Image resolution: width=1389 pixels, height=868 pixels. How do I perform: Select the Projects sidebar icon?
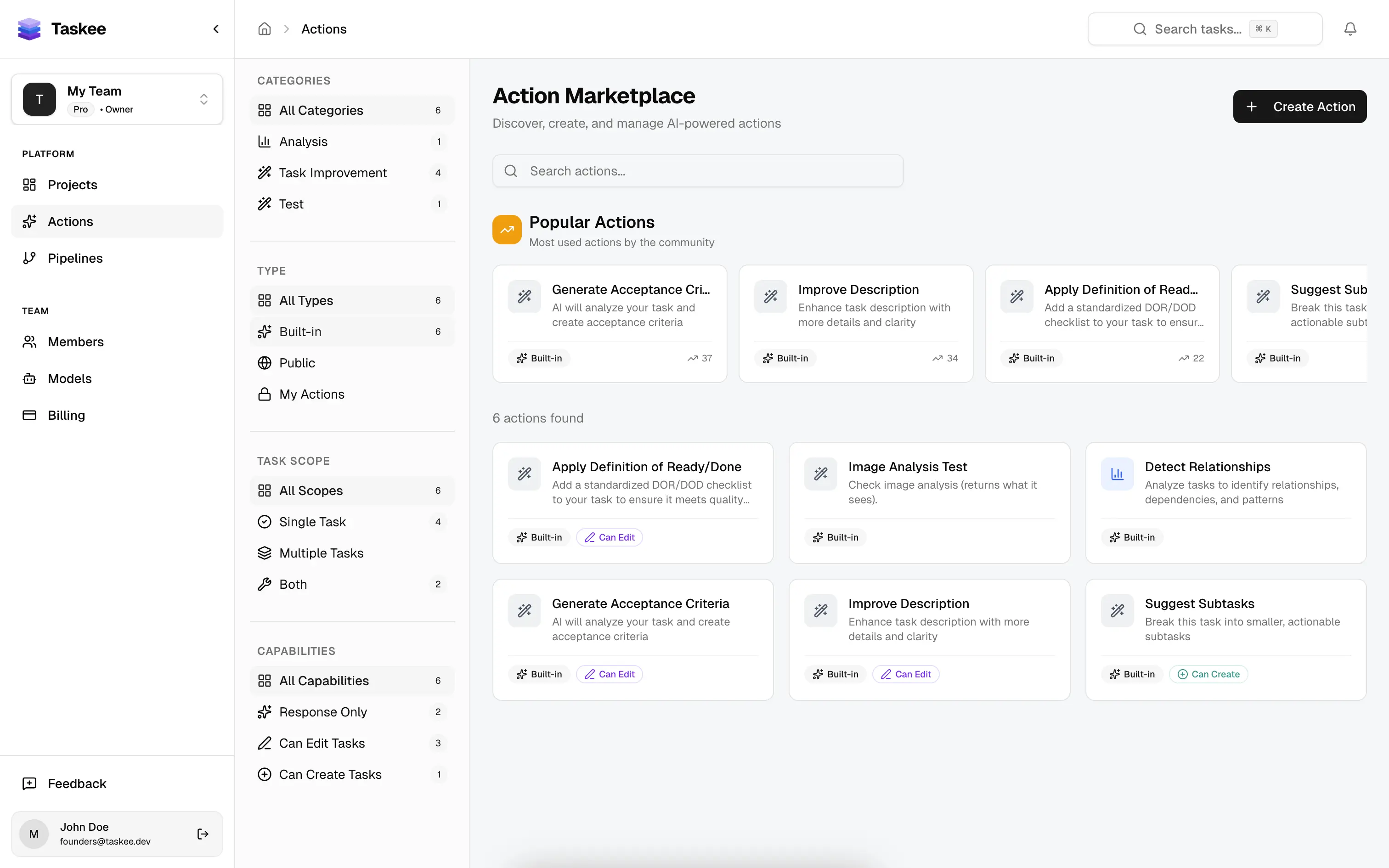click(x=30, y=184)
